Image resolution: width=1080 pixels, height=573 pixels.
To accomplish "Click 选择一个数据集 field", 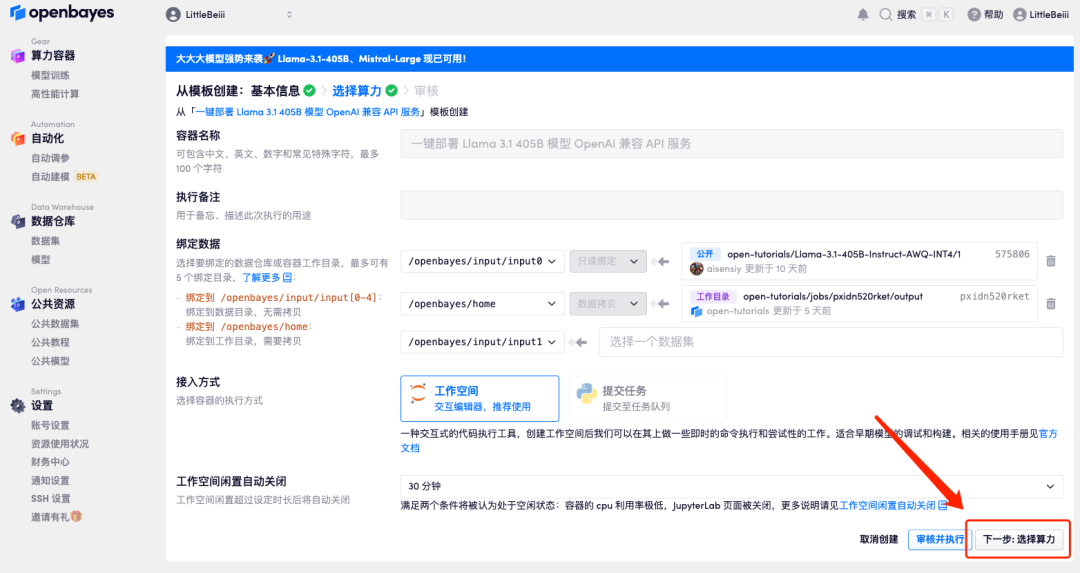I will 831,342.
